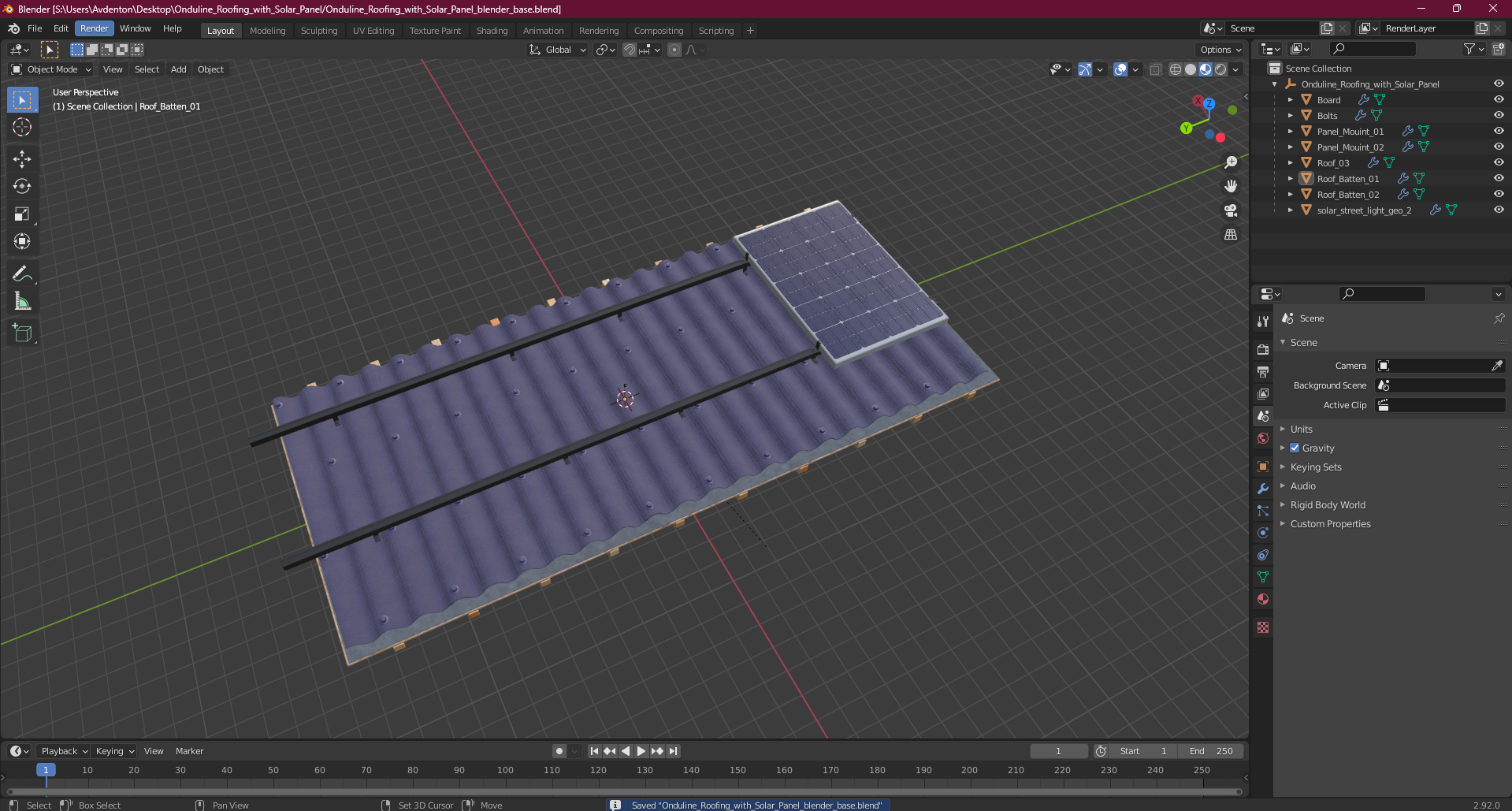The width and height of the screenshot is (1512, 811).
Task: Open the File menu
Action: [x=35, y=28]
